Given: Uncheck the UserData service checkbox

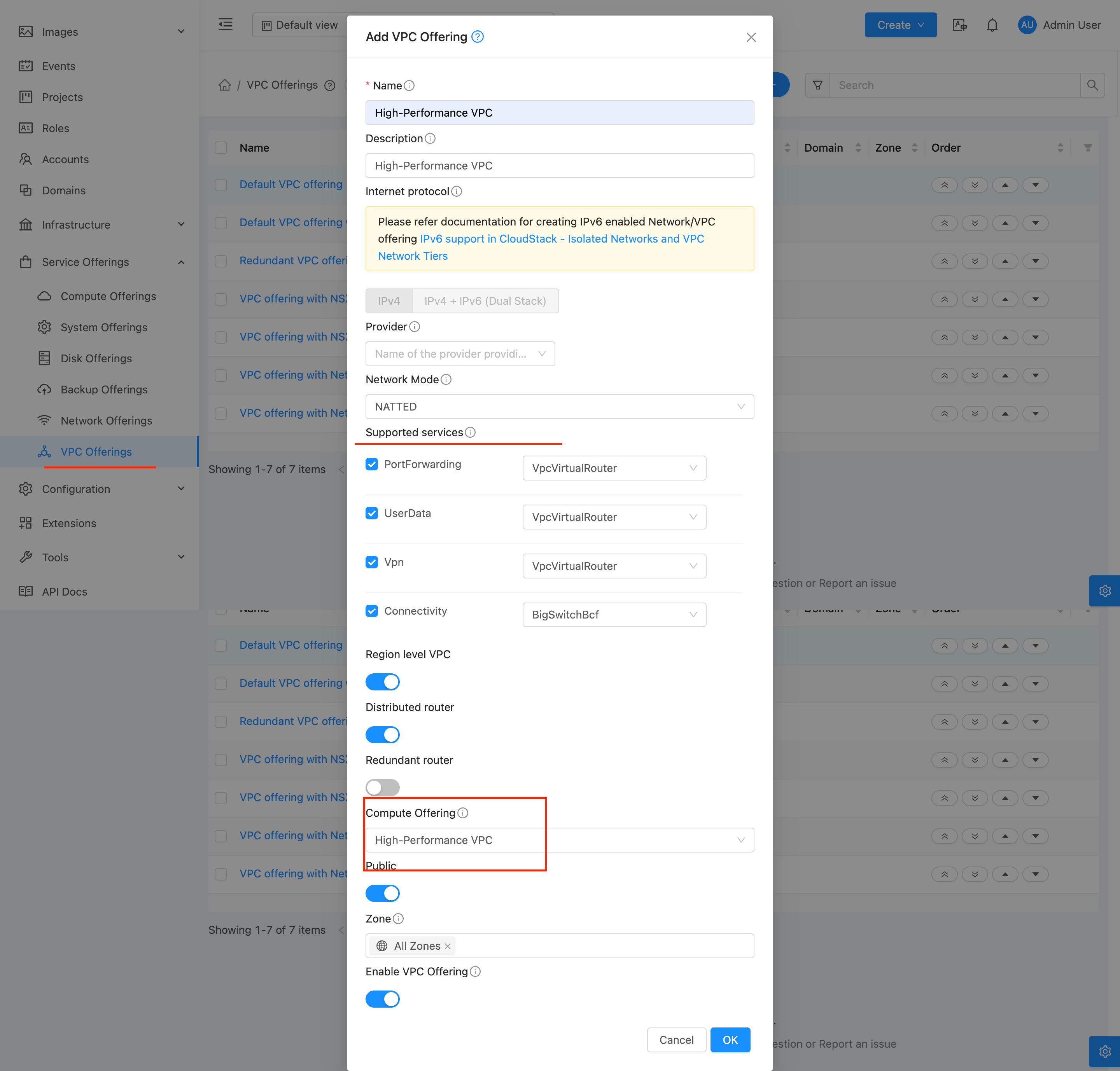Looking at the screenshot, I should tap(372, 513).
